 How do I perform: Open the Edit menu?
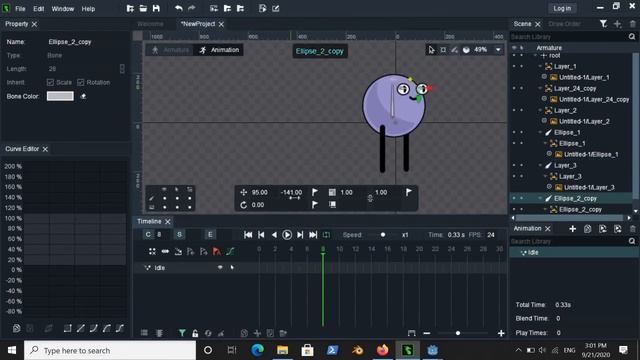click(39, 9)
